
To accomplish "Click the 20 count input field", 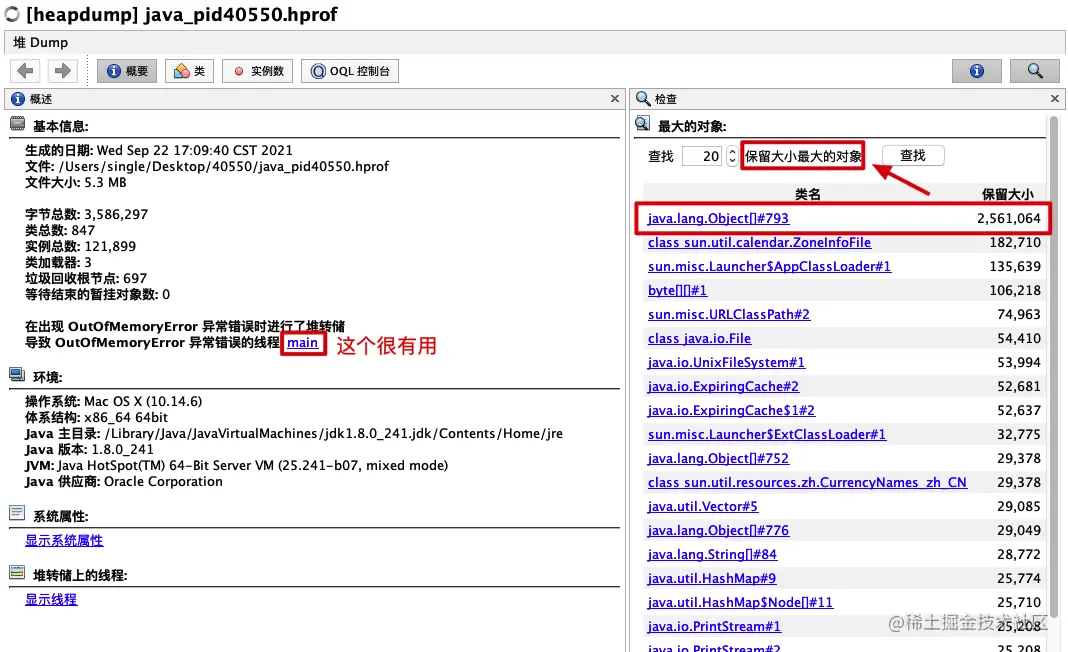I will click(702, 156).
